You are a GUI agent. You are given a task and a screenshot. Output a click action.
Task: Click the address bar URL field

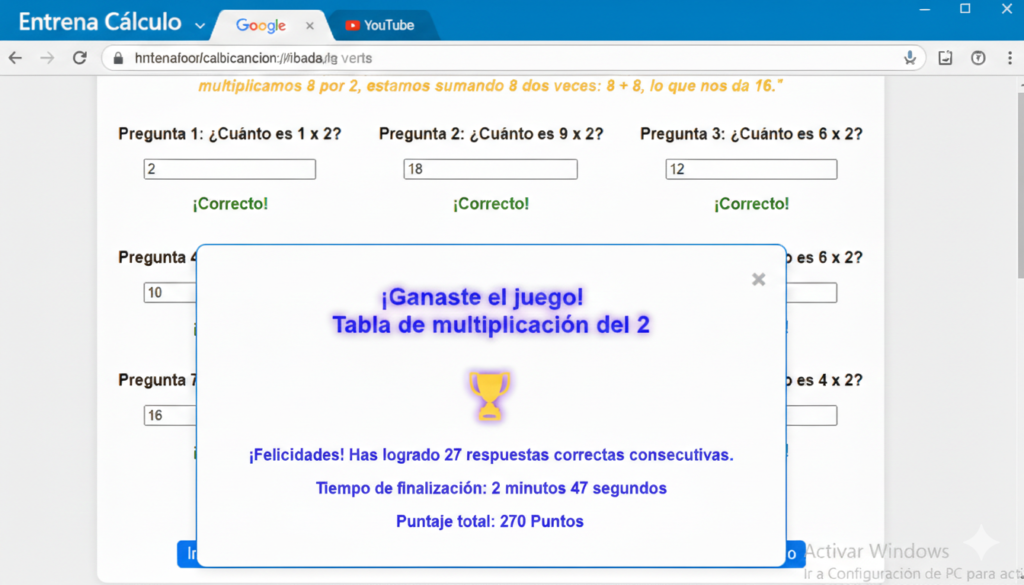tap(500, 58)
